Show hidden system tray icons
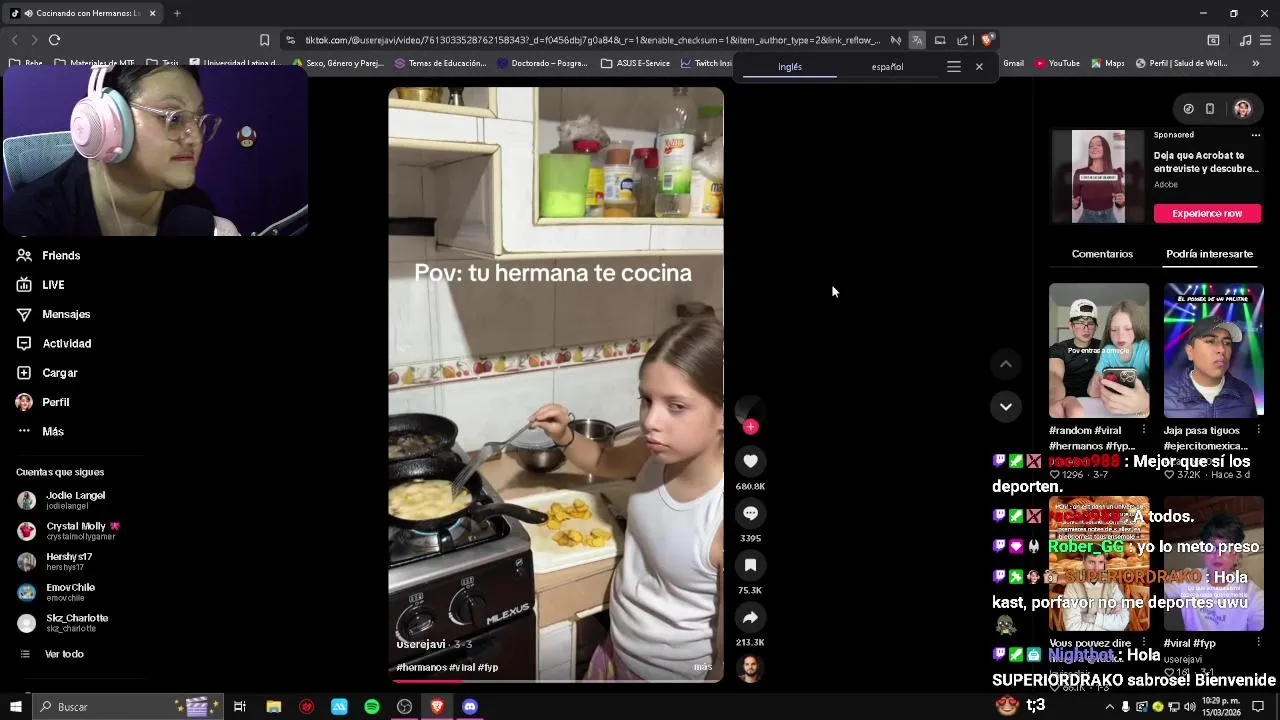This screenshot has width=1280, height=720. pyautogui.click(x=1109, y=707)
